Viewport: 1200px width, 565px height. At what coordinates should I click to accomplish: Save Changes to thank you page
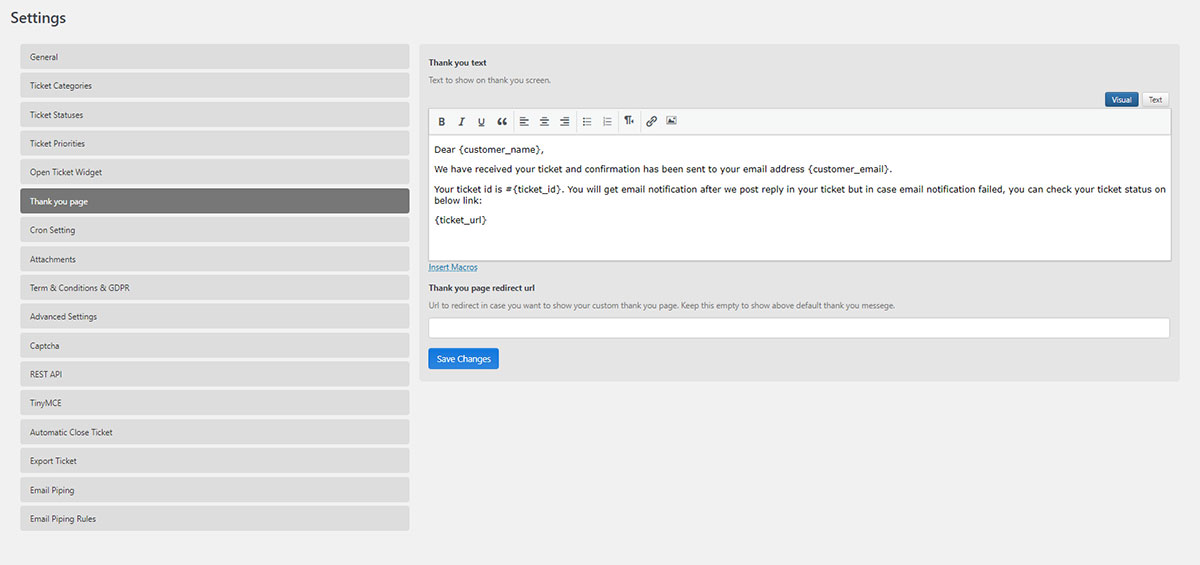pyautogui.click(x=463, y=359)
